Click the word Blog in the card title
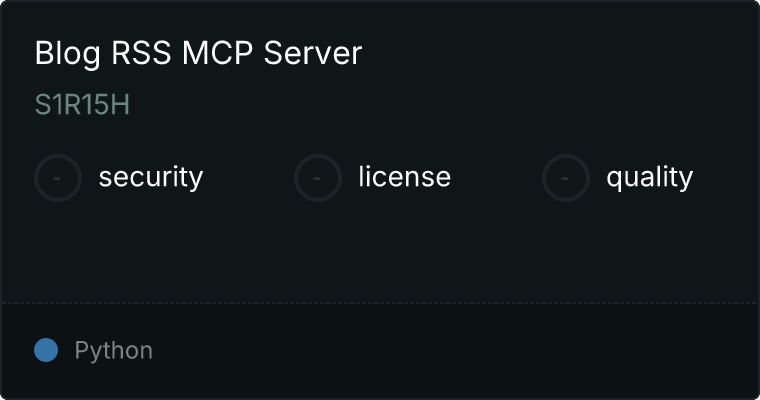 (67, 54)
